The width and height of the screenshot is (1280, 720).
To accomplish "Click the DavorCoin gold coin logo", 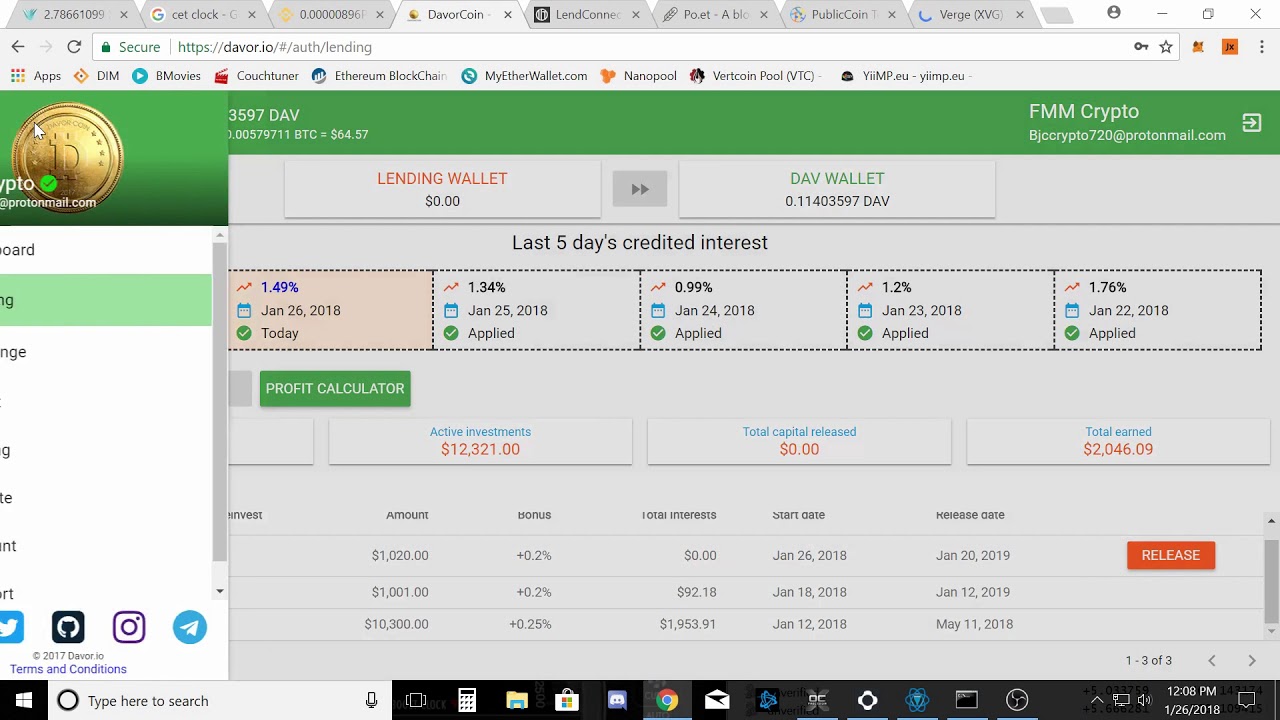I will [68, 155].
